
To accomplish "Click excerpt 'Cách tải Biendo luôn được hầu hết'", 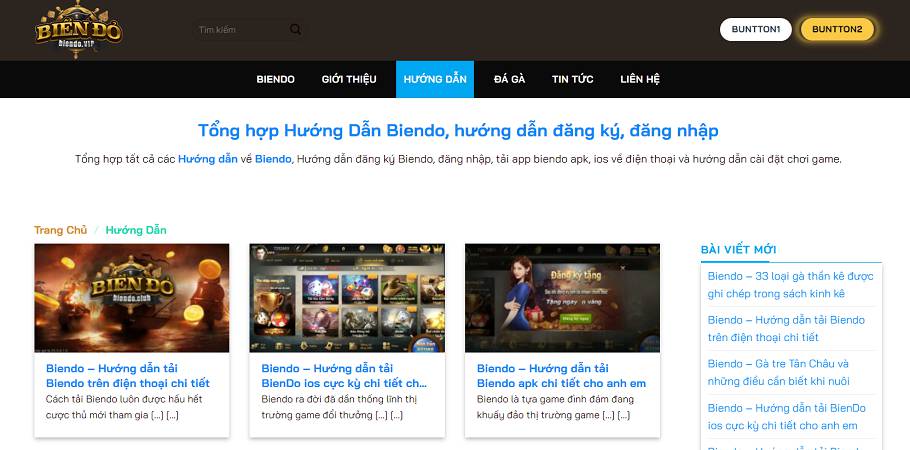I will tap(124, 407).
